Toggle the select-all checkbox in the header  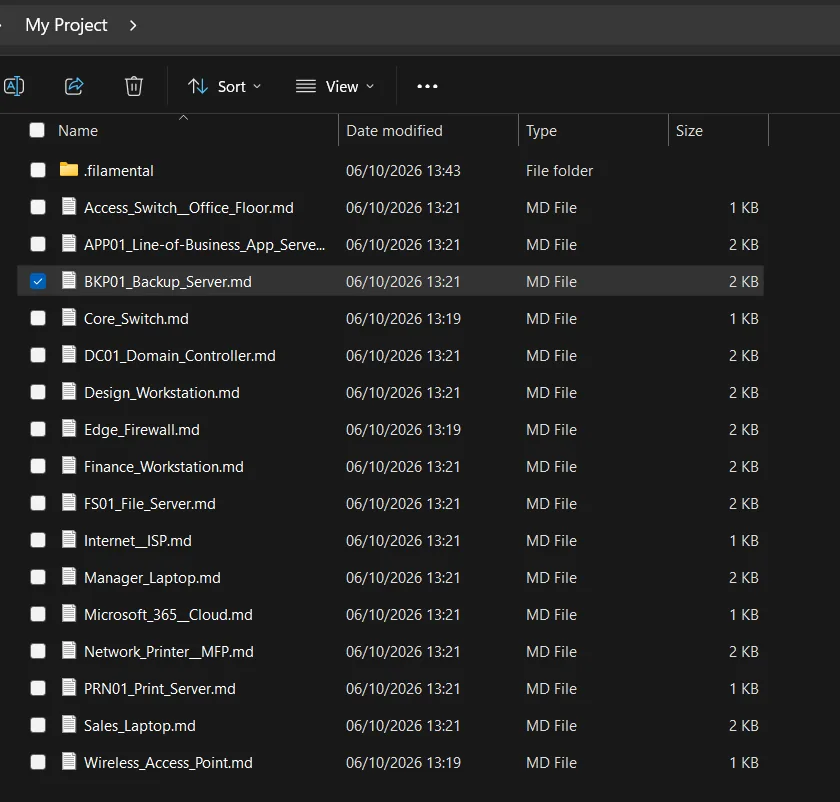37,130
